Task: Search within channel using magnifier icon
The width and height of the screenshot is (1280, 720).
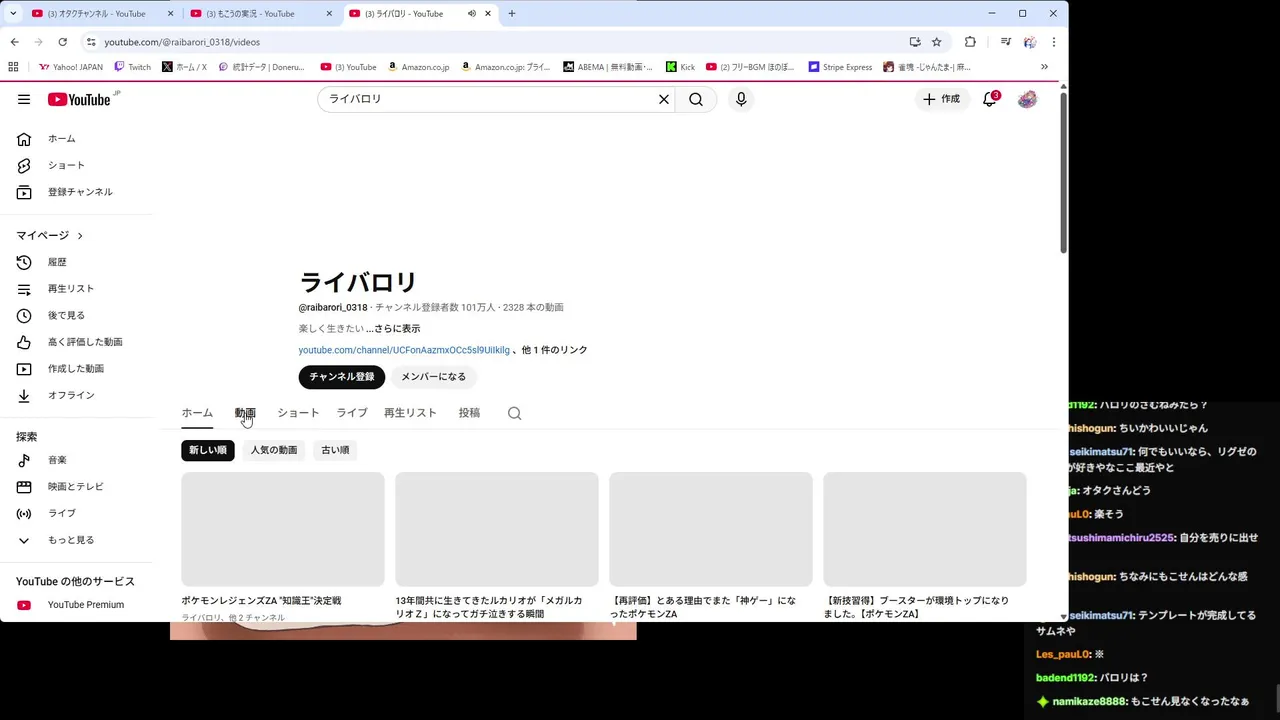Action: point(514,413)
